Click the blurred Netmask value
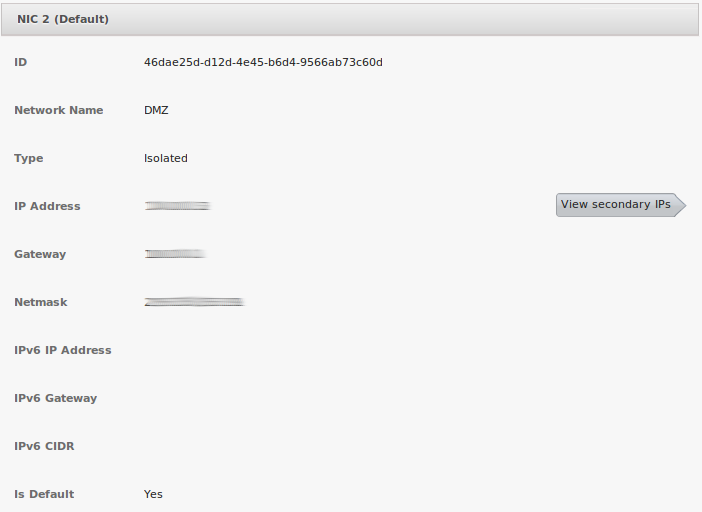702x512 pixels. point(194,301)
